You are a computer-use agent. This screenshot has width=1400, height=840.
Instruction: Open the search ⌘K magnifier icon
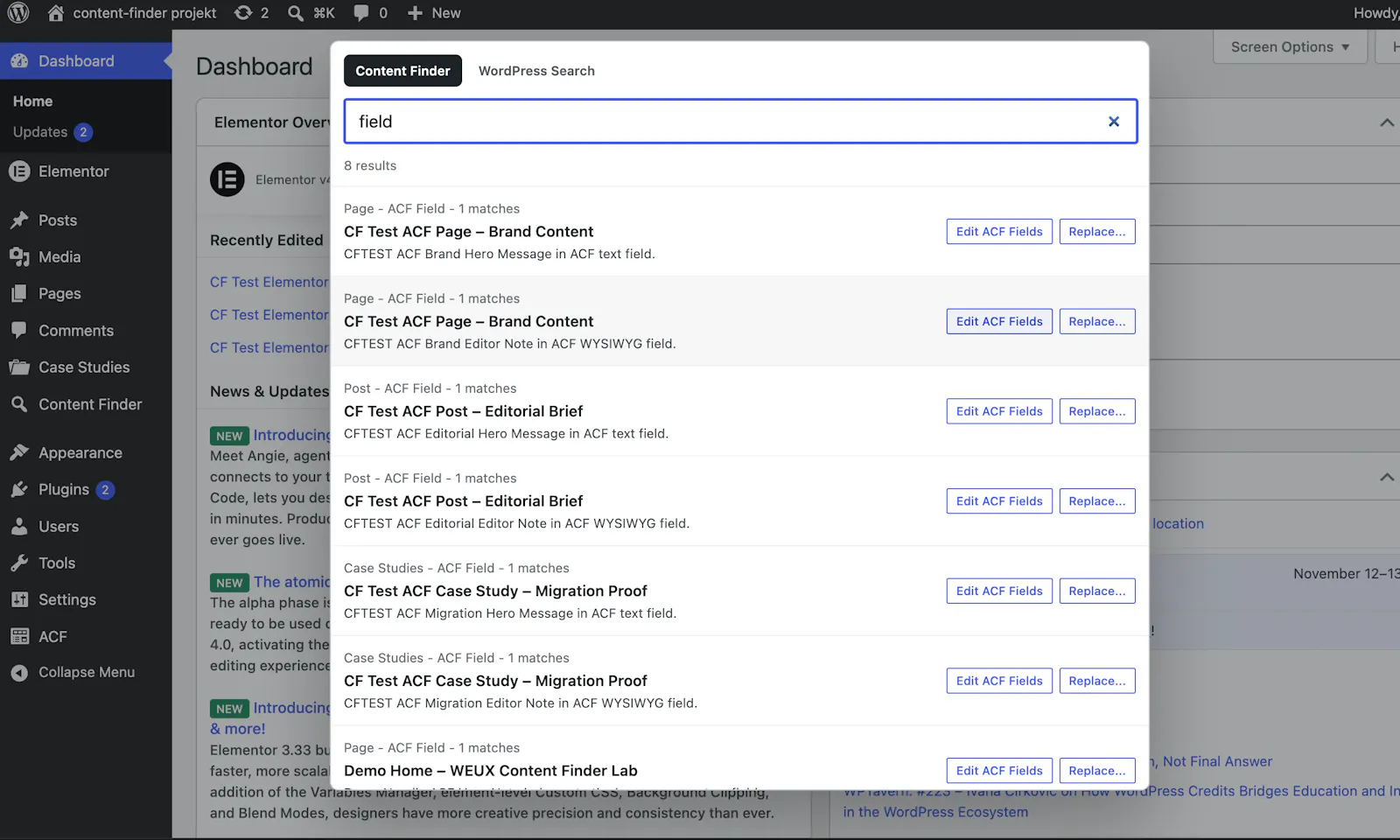point(296,13)
